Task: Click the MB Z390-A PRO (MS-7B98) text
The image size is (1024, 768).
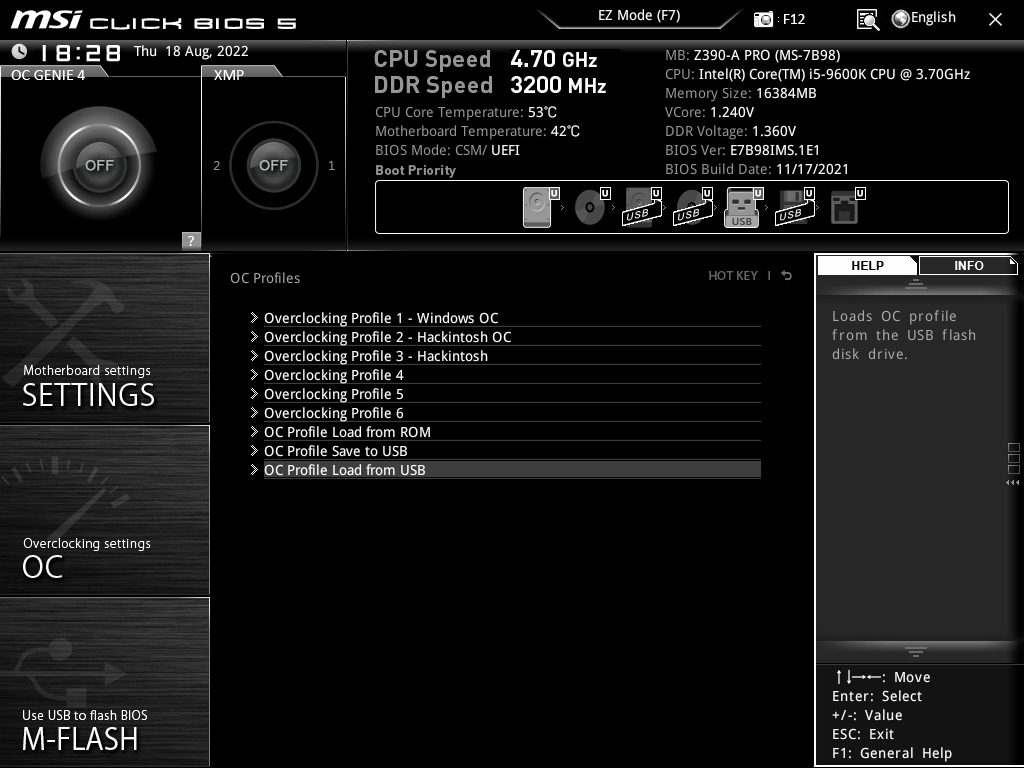Action: click(752, 56)
